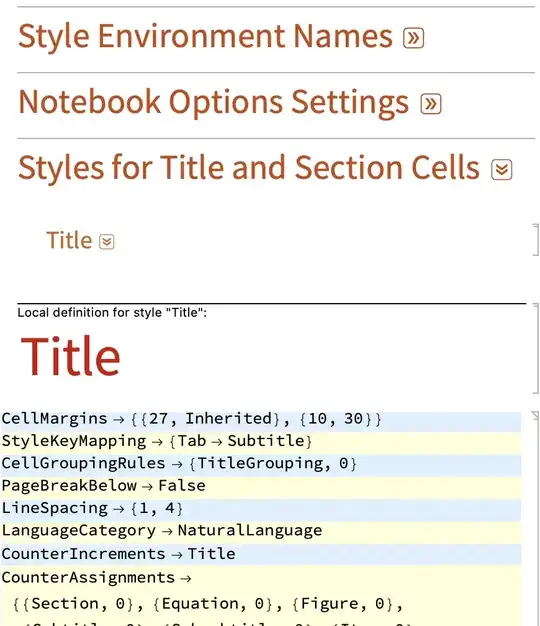
Task: Select the CellGroupingRules option row
Action: 261,464
